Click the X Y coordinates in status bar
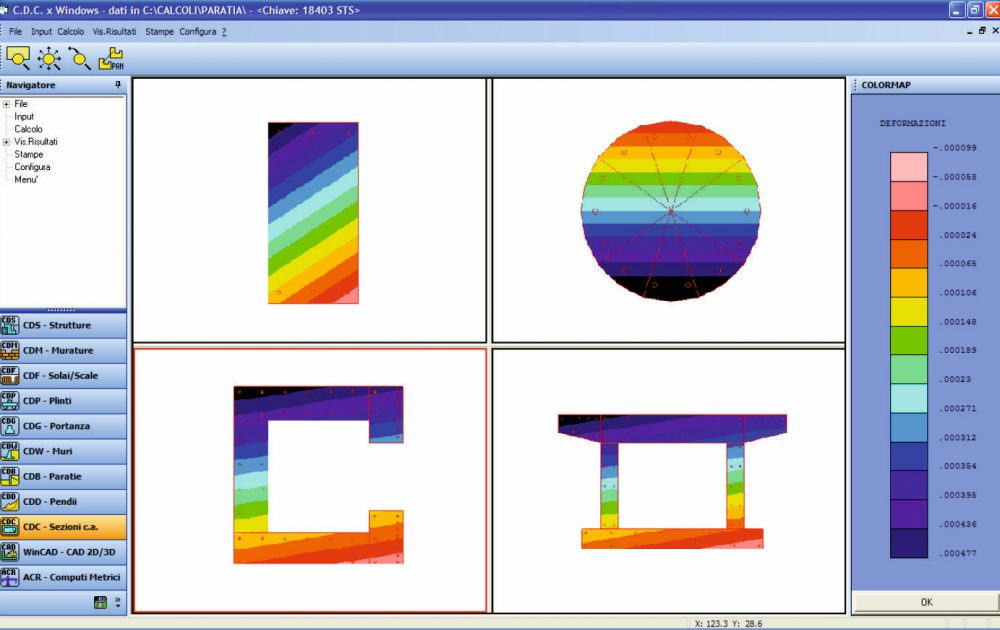Viewport: 1000px width, 630px height. [x=728, y=624]
